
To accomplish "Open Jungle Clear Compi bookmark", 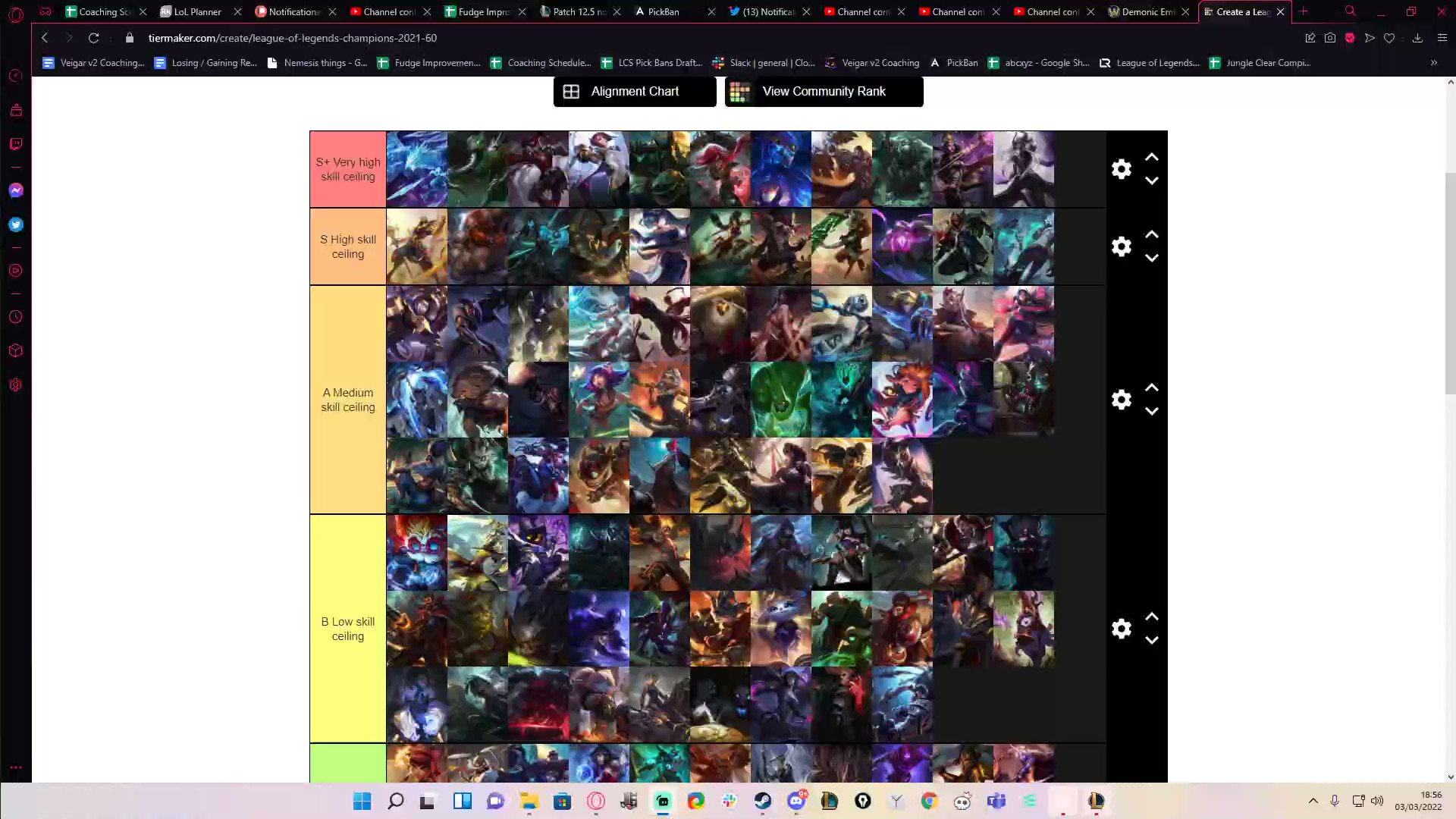I will pyautogui.click(x=1260, y=63).
